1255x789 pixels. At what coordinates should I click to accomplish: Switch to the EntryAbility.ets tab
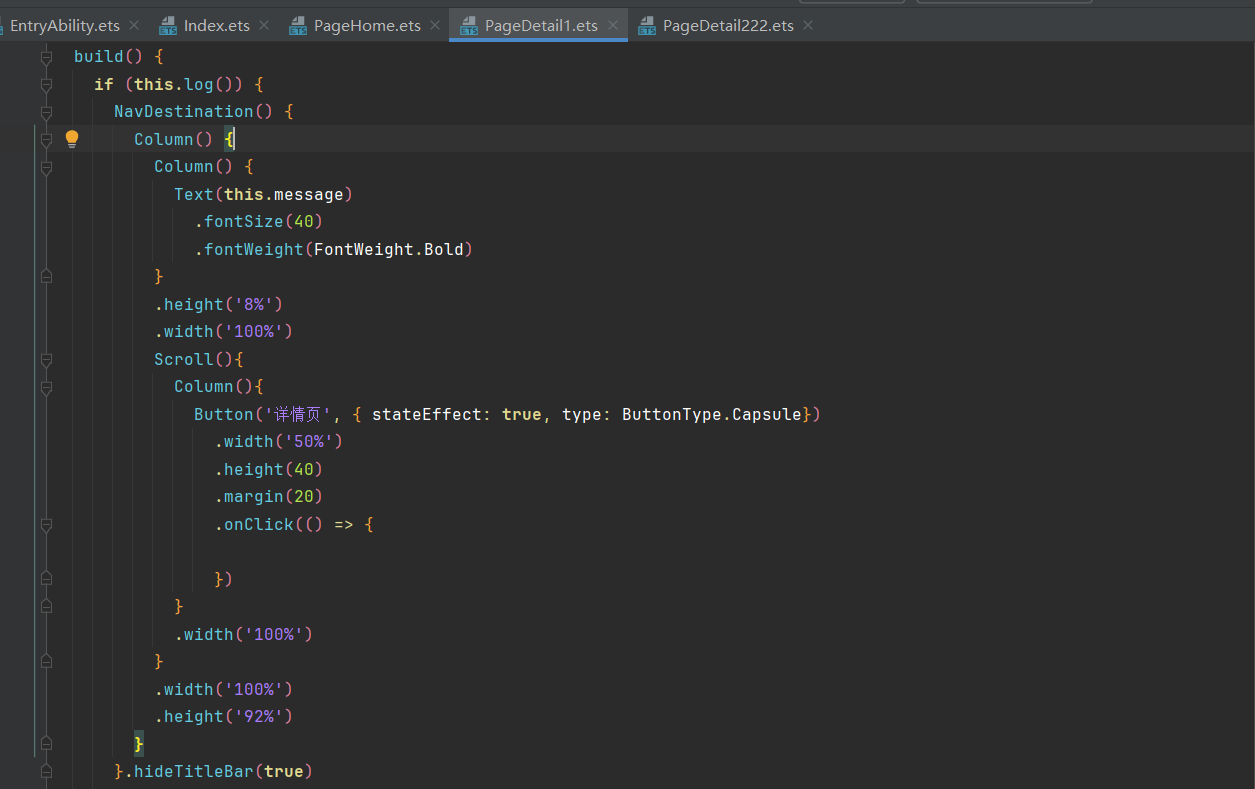[x=64, y=26]
